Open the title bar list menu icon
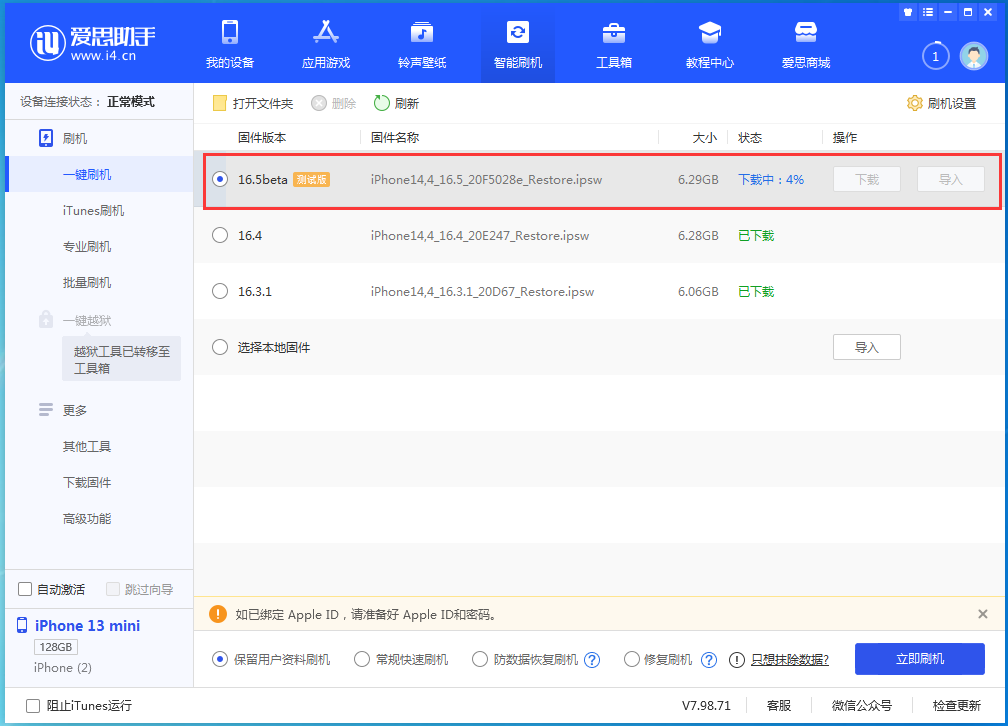The height and width of the screenshot is (726, 1008). [x=928, y=12]
